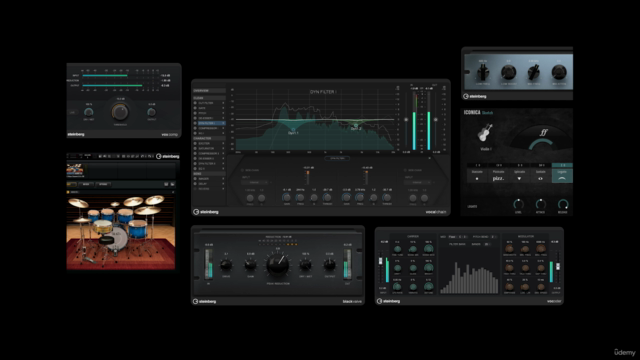Toggle the DYN FILTER I power button

(x=196, y=123)
